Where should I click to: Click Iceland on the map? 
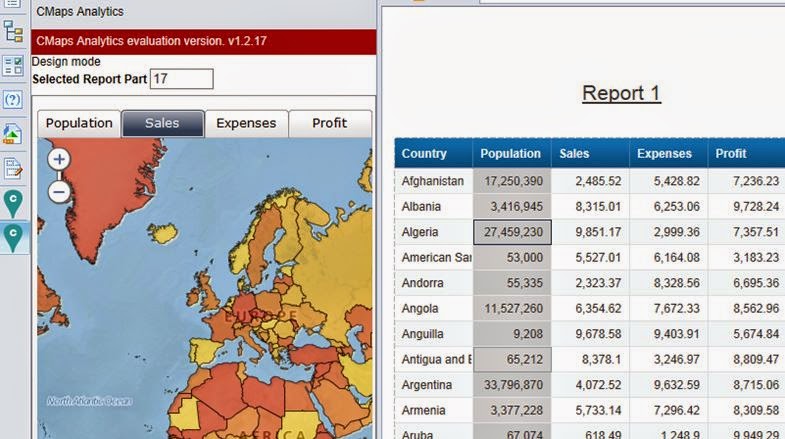tap(163, 233)
